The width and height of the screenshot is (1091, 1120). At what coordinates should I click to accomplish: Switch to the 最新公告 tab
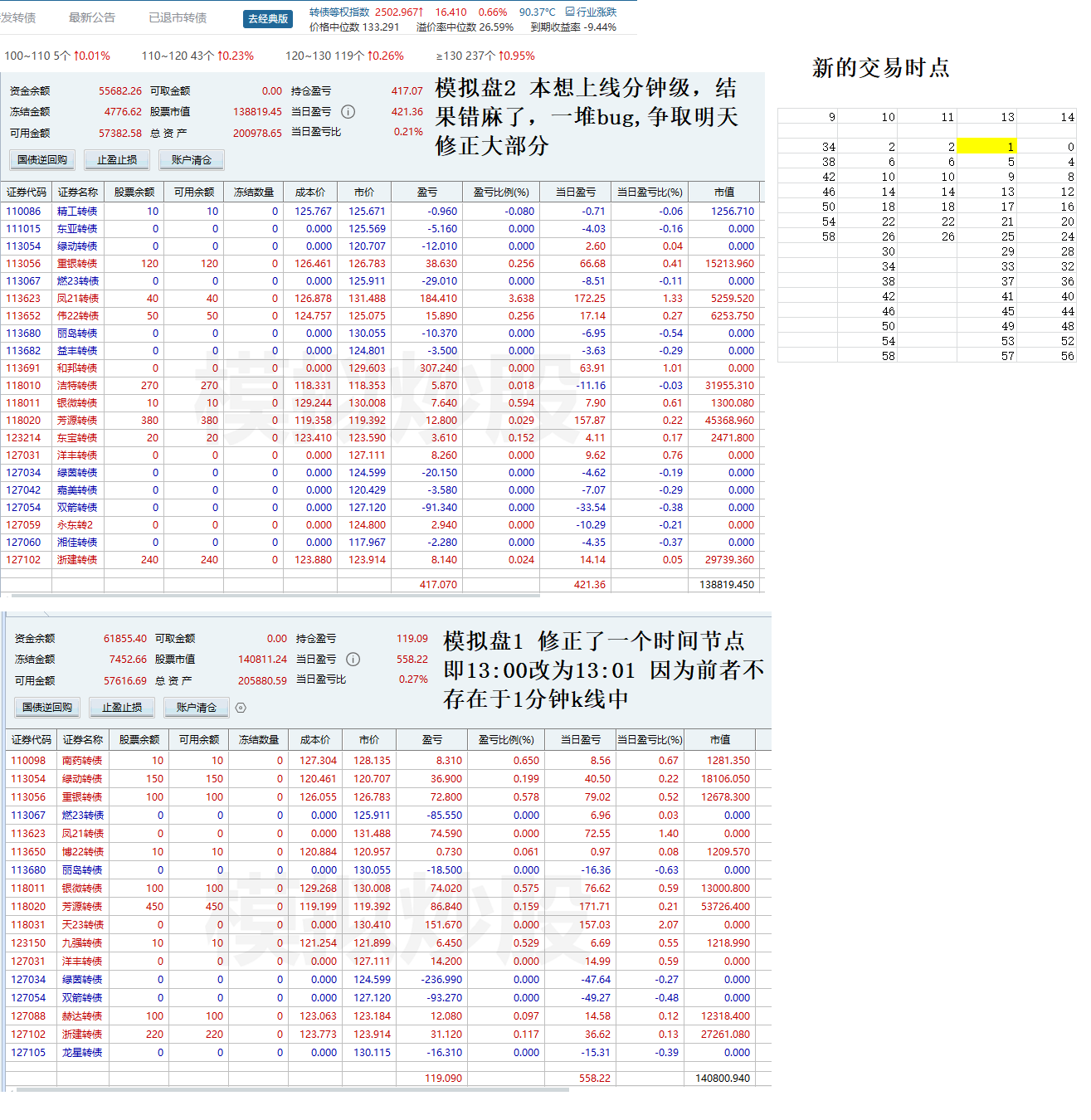click(x=92, y=17)
